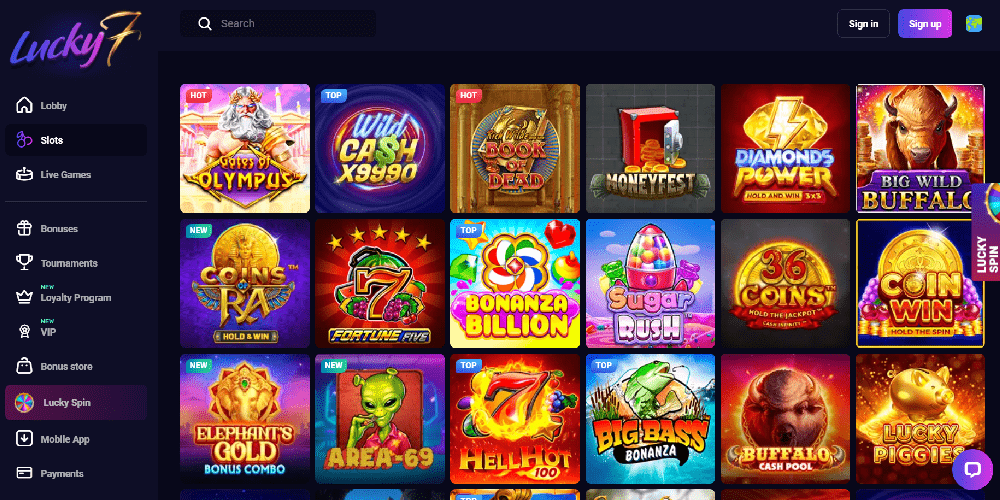This screenshot has height=500, width=1000.
Task: Click into the Search field
Action: click(278, 24)
